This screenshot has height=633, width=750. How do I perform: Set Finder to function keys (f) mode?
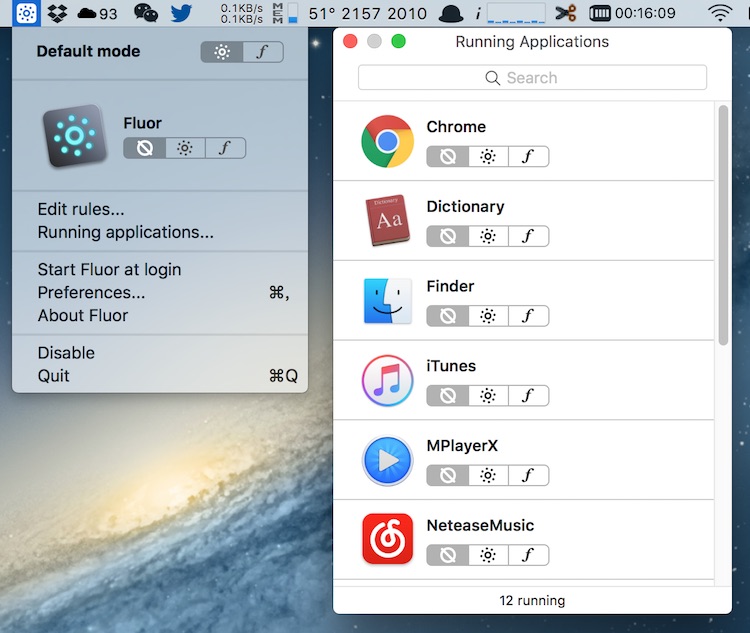(x=528, y=316)
